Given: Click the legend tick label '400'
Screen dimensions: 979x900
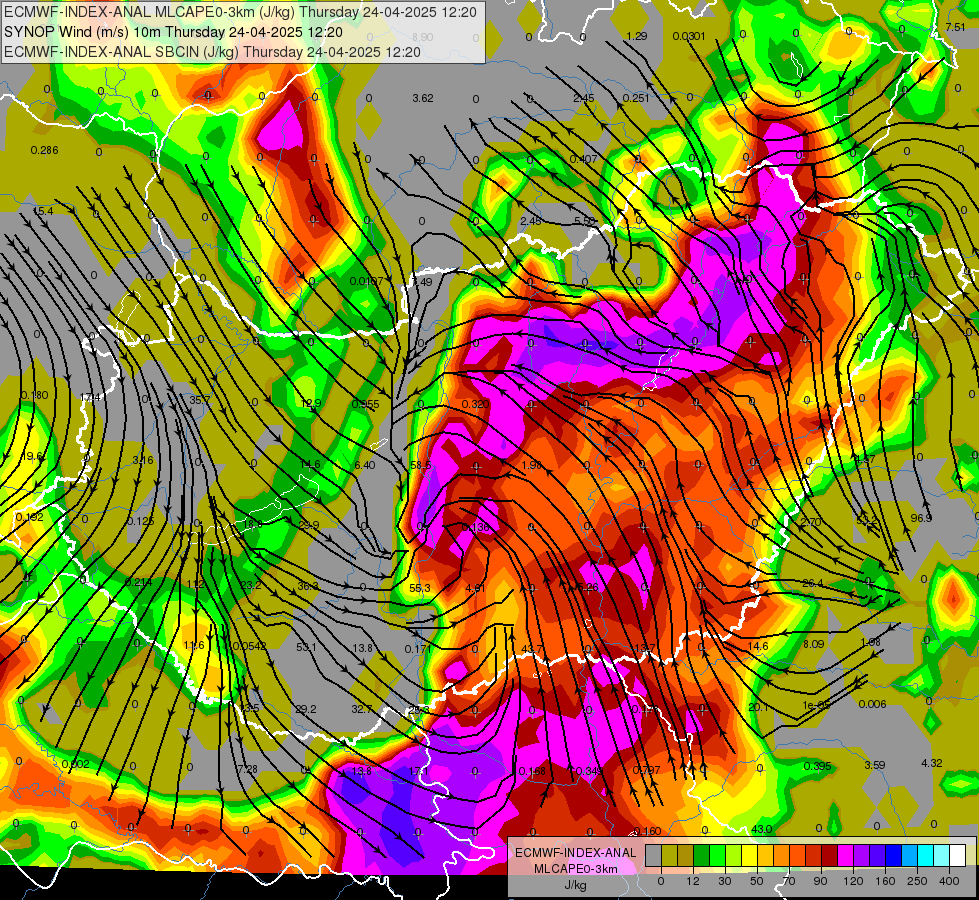Looking at the screenshot, I should pos(950,881).
